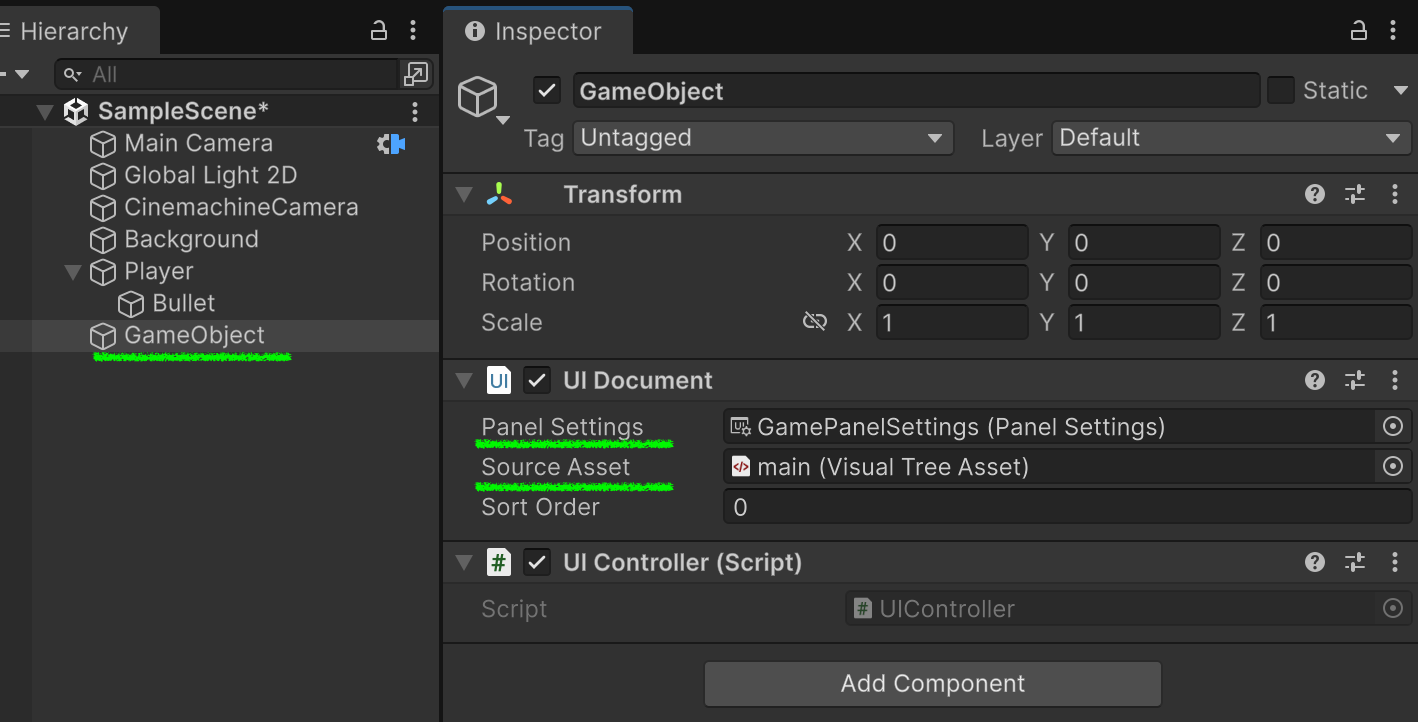Open object picker for Panel Settings
The image size is (1418, 722).
coord(1392,427)
